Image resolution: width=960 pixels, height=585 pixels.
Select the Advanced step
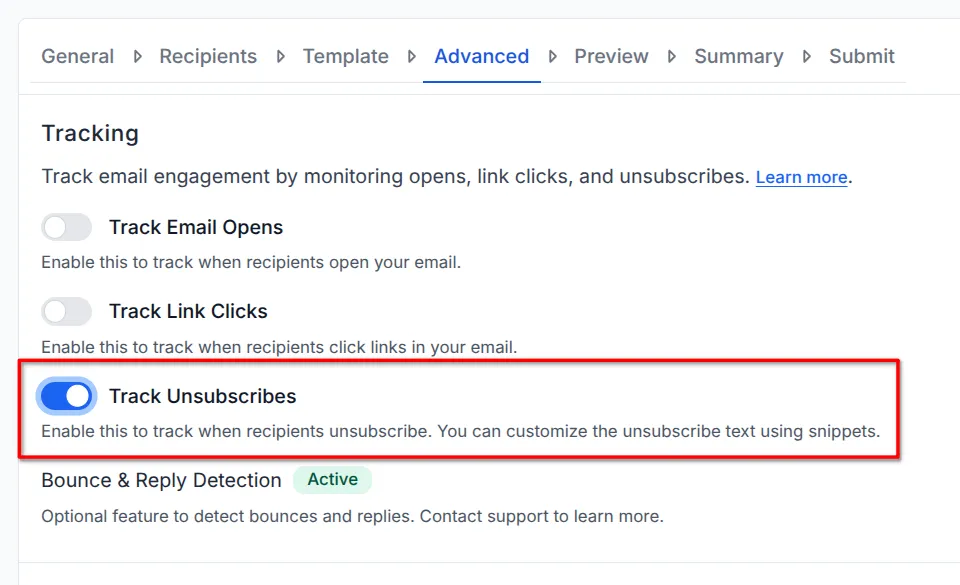tap(481, 57)
